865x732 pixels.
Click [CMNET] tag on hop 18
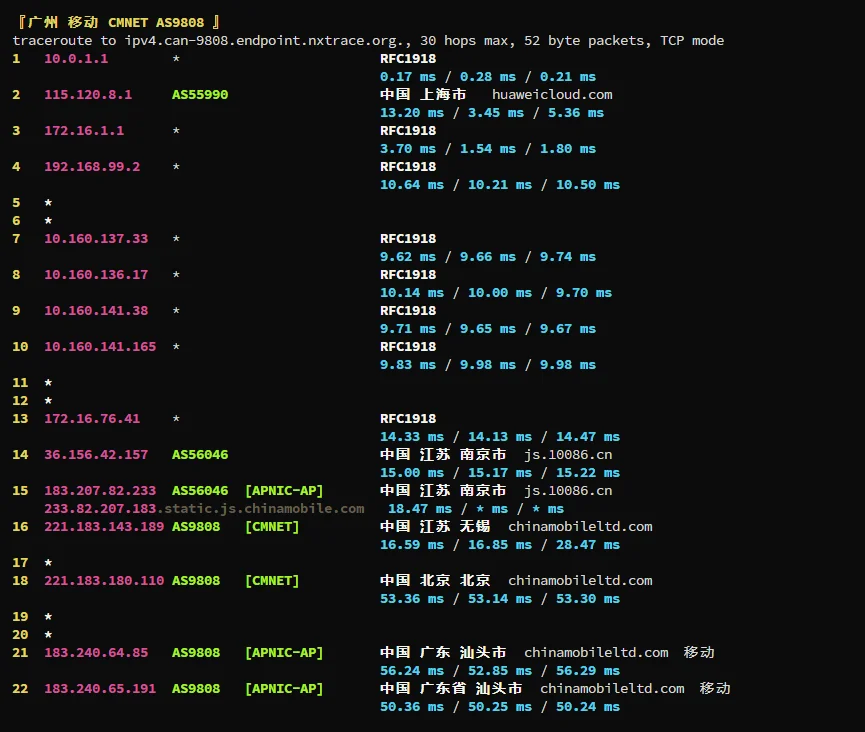coord(272,581)
